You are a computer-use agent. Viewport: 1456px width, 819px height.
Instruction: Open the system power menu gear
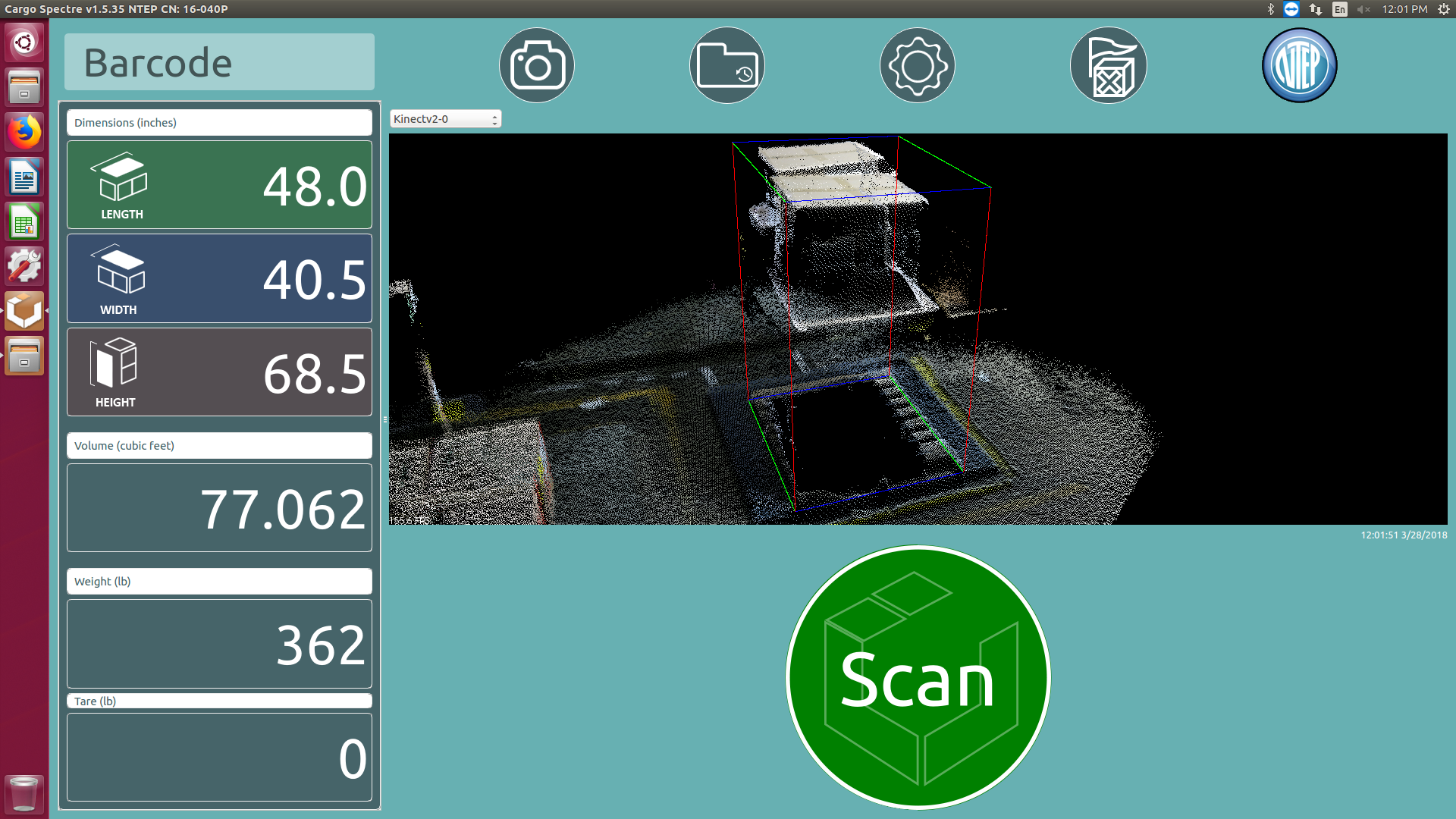point(1444,9)
